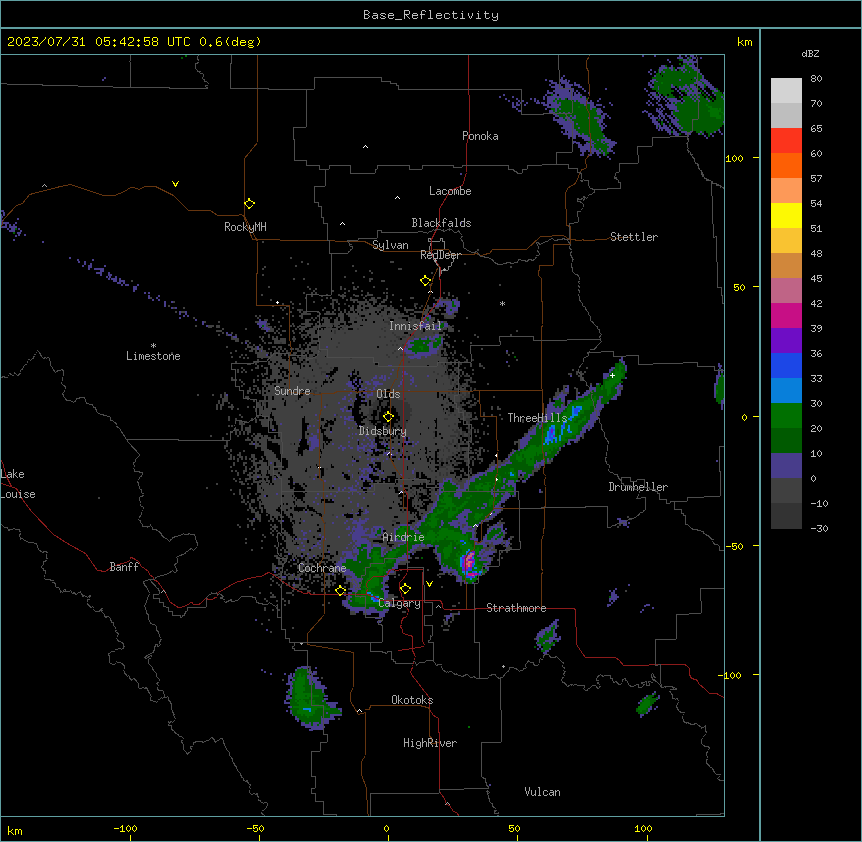Click the Blackfalds label
This screenshot has height=842, width=862.
click(441, 223)
